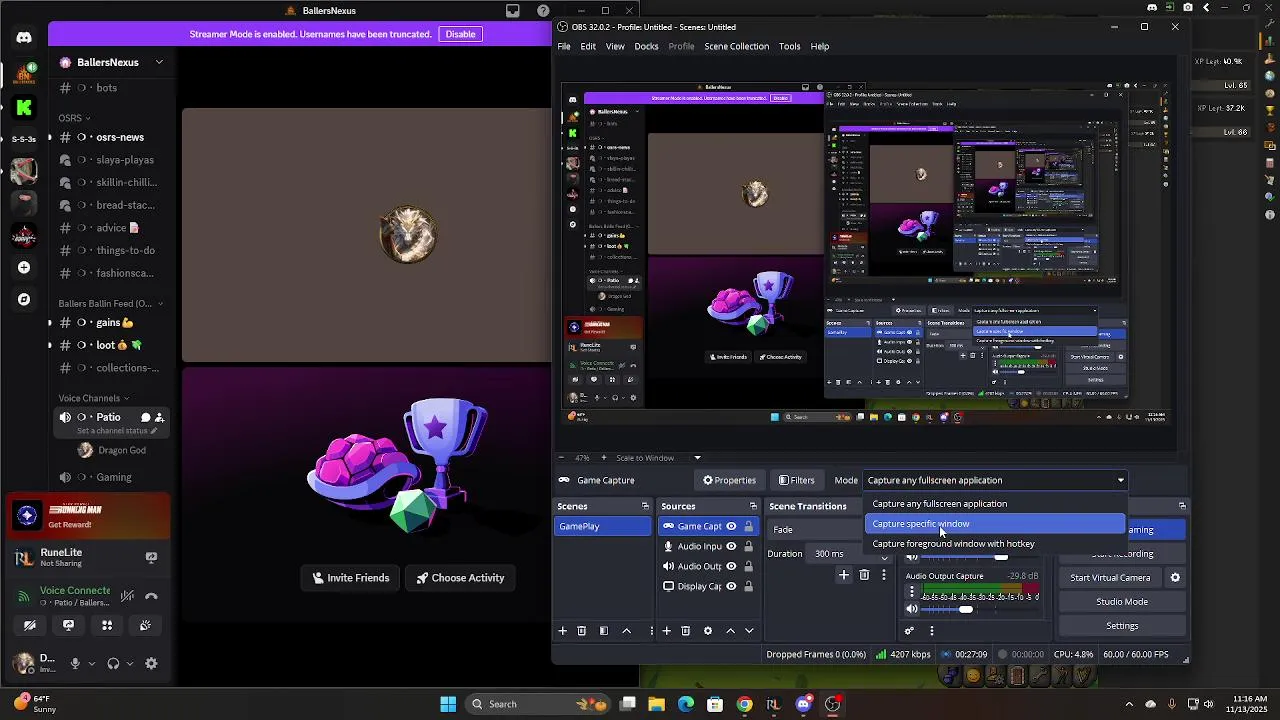Open BallersNexus server dropdown
Image resolution: width=1280 pixels, height=720 pixels.
click(113, 62)
